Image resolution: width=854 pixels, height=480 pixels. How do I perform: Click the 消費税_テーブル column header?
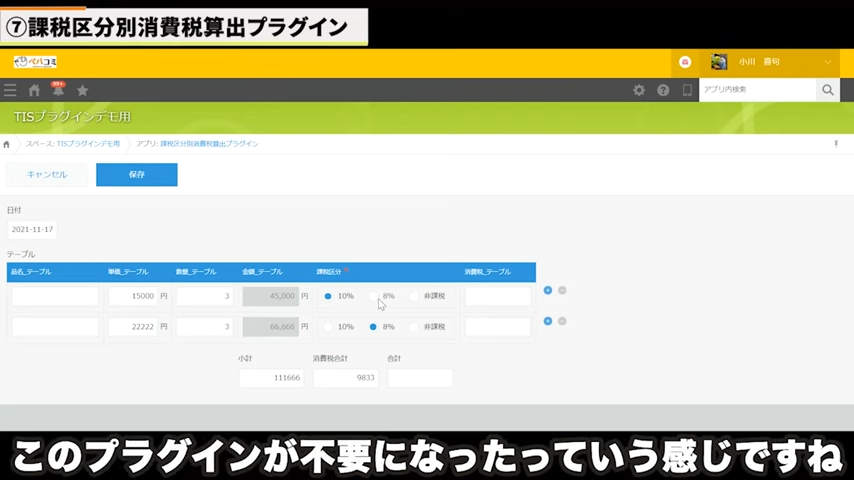[487, 272]
